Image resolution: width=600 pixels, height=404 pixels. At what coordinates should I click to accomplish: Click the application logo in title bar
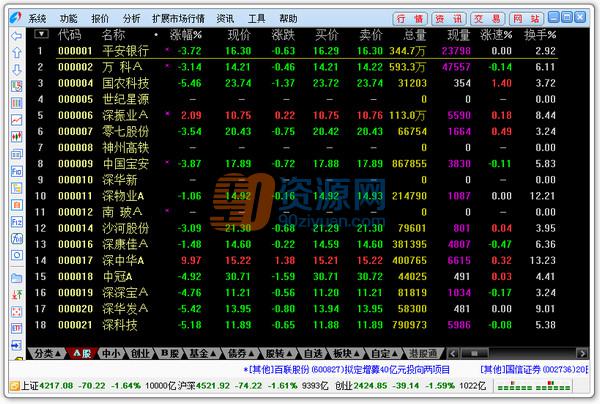click(x=16, y=18)
